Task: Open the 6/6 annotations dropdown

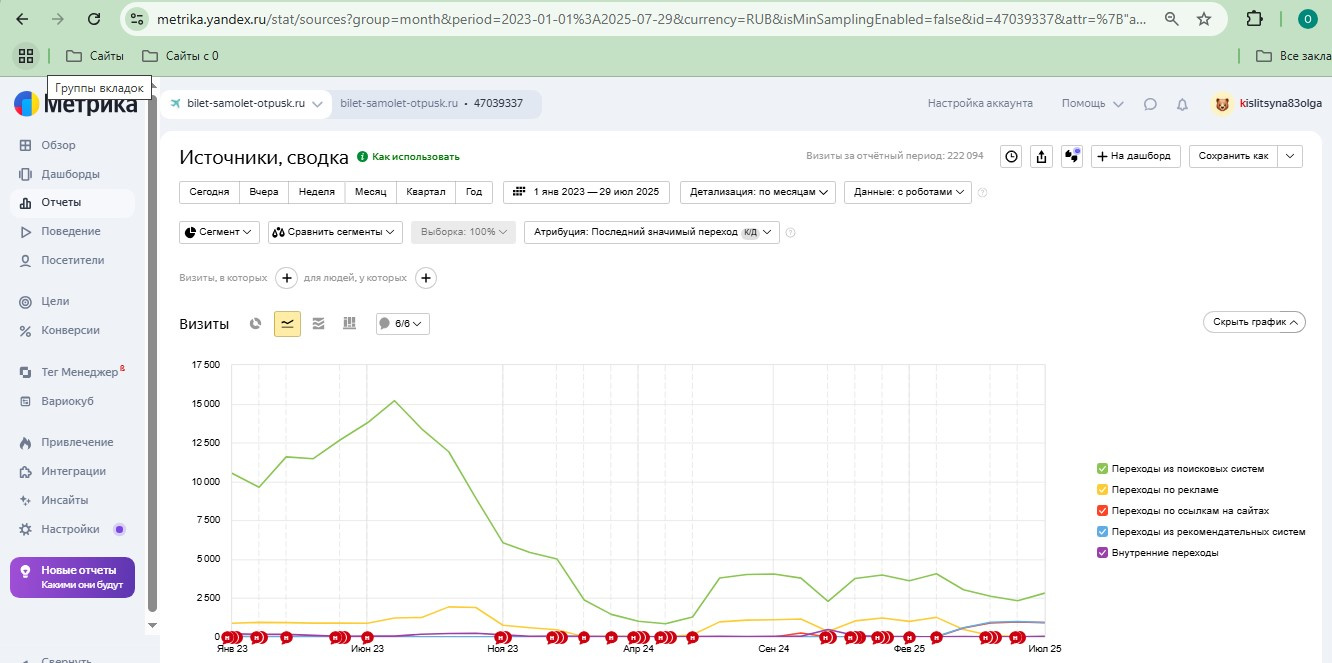Action: click(x=403, y=323)
